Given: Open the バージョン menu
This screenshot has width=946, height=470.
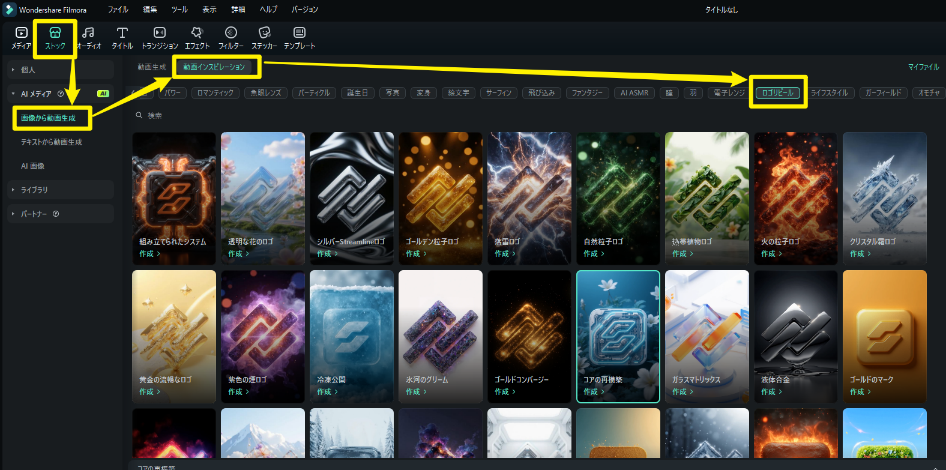Looking at the screenshot, I should [305, 10].
